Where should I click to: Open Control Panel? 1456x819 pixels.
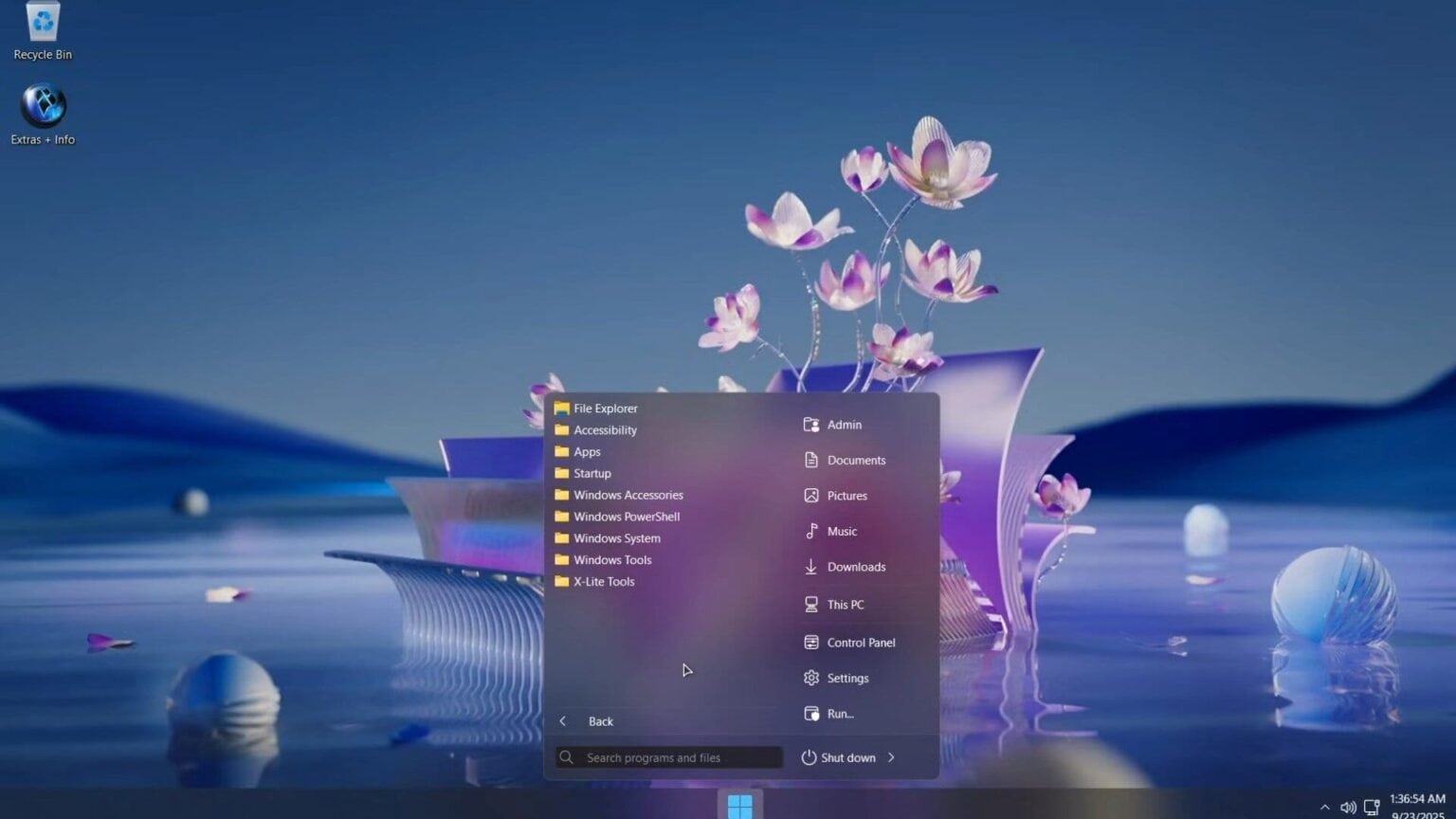pos(860,642)
